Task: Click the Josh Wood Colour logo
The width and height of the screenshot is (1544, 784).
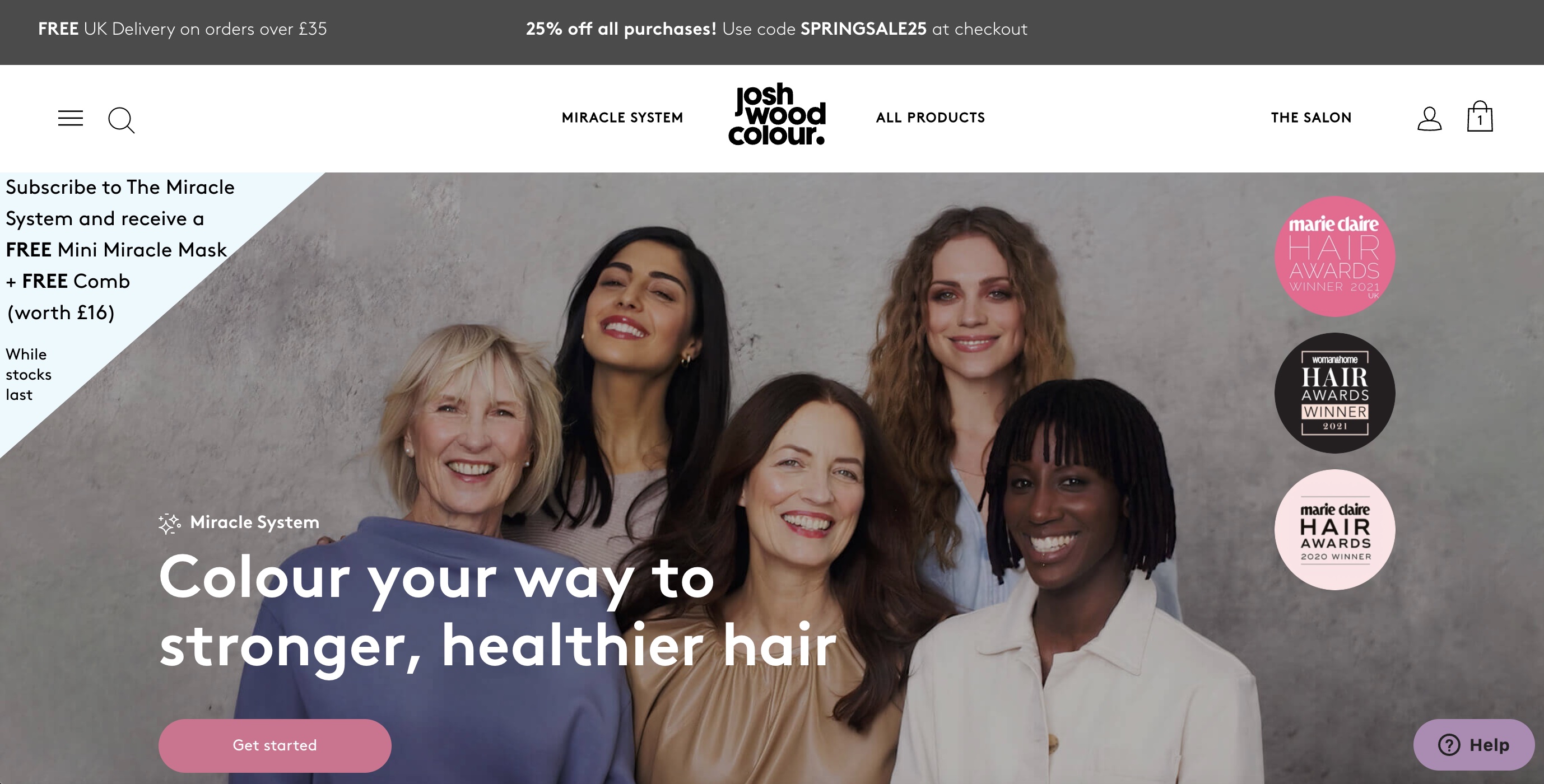Action: point(778,114)
